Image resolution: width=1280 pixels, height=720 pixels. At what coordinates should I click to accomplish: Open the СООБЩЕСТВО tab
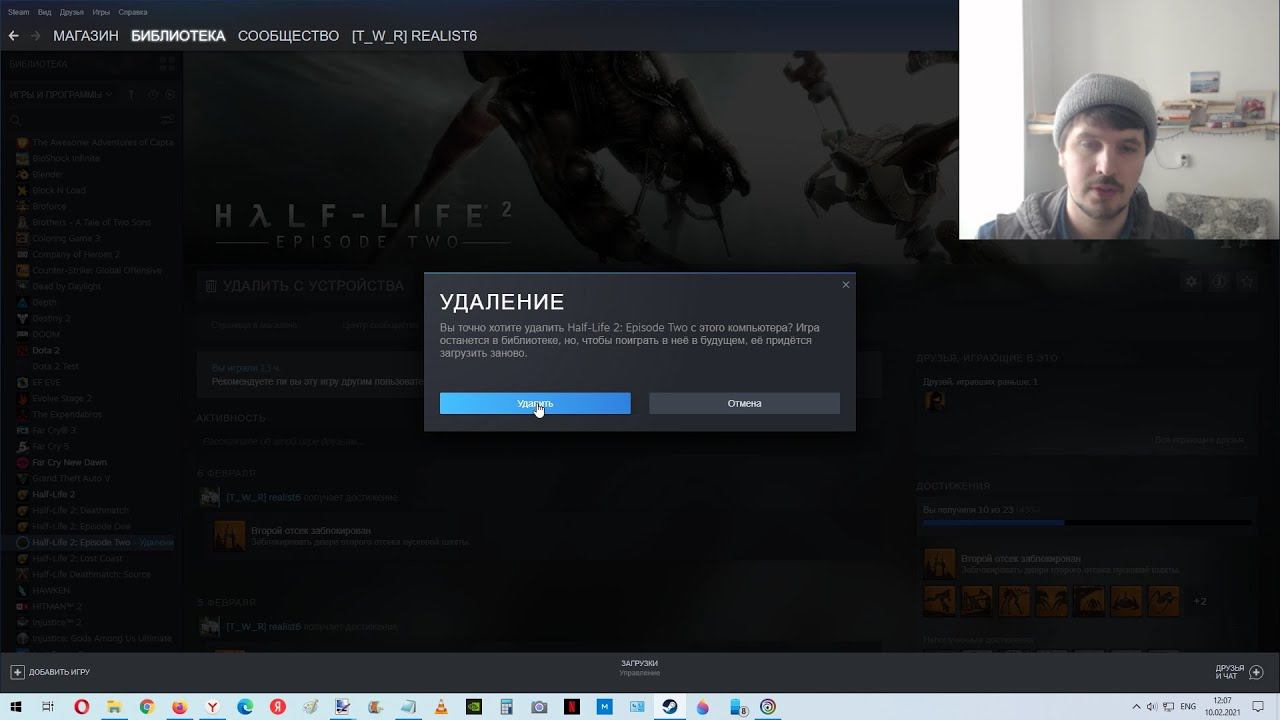[288, 36]
